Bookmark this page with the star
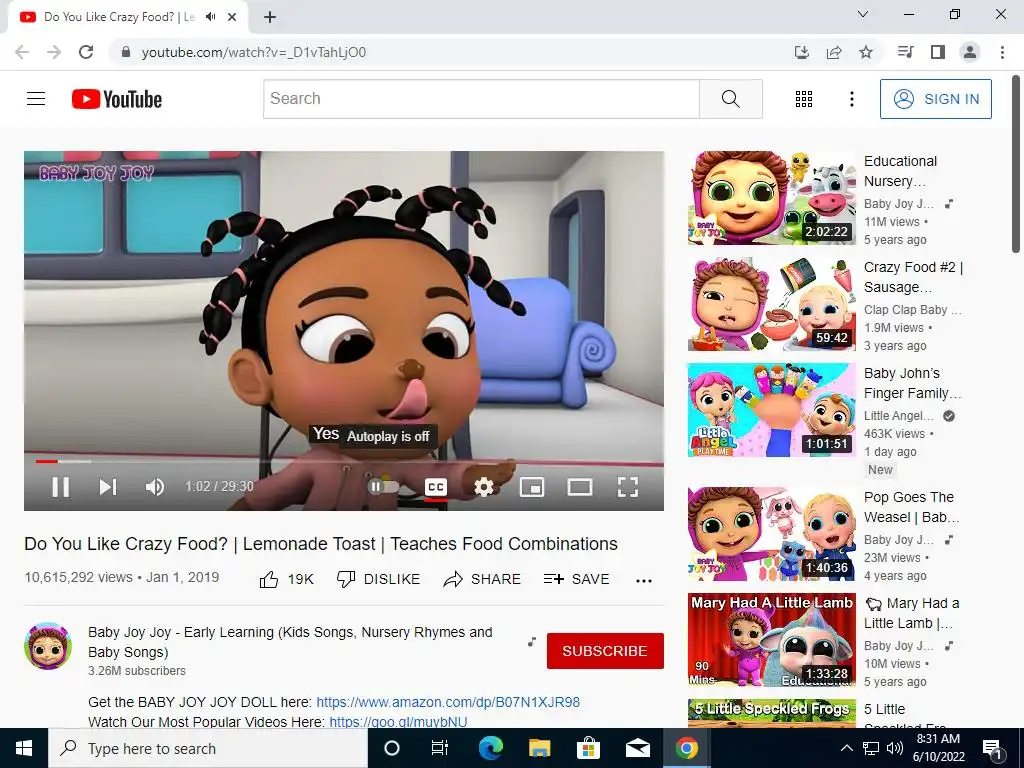Screen dimensions: 1024x768 [866, 52]
